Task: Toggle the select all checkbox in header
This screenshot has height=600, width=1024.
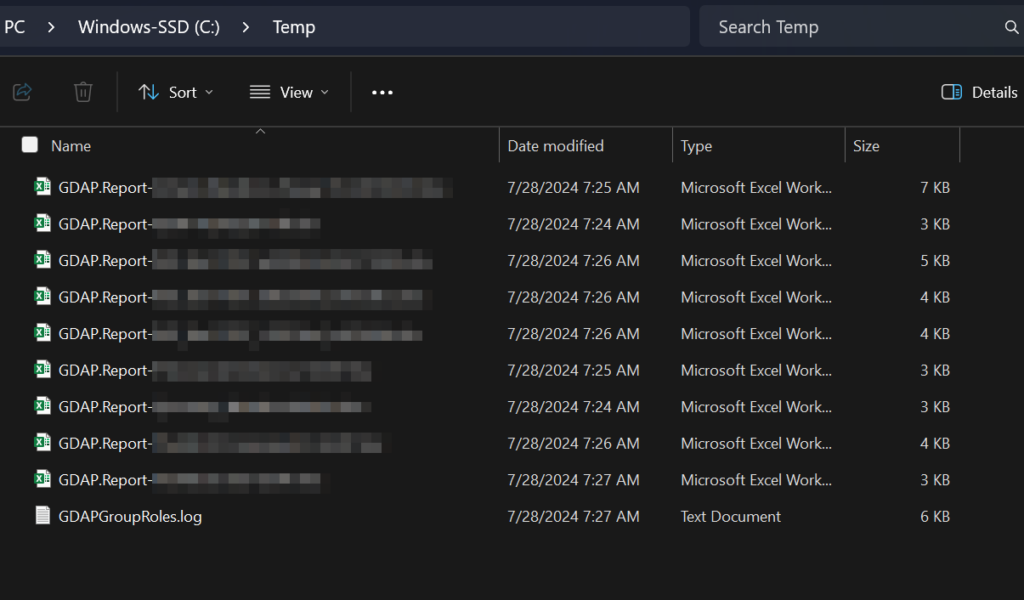Action: (30, 145)
